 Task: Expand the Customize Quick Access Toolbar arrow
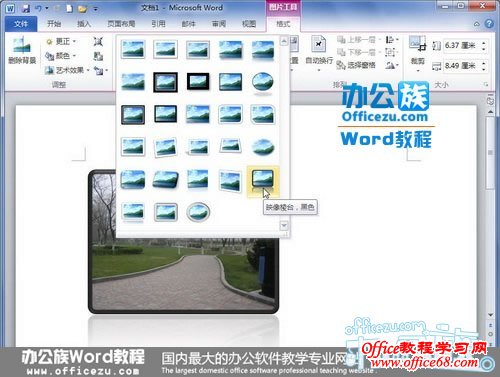pos(95,9)
